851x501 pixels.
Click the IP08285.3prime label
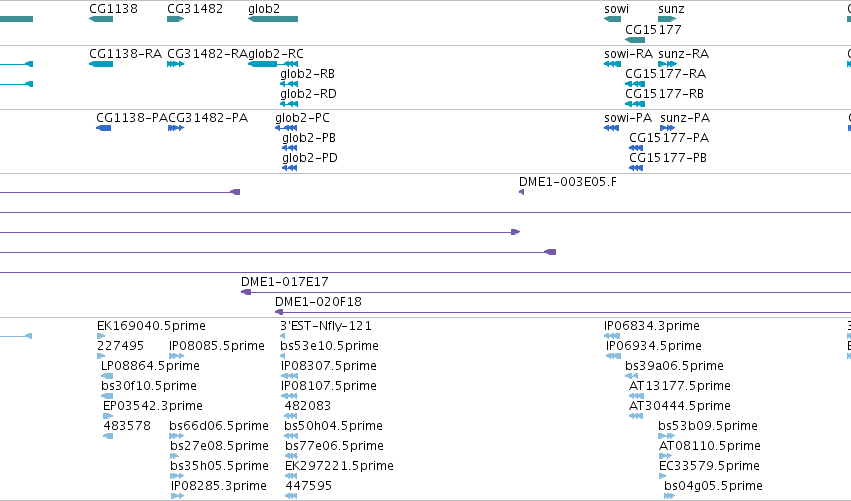(219, 486)
